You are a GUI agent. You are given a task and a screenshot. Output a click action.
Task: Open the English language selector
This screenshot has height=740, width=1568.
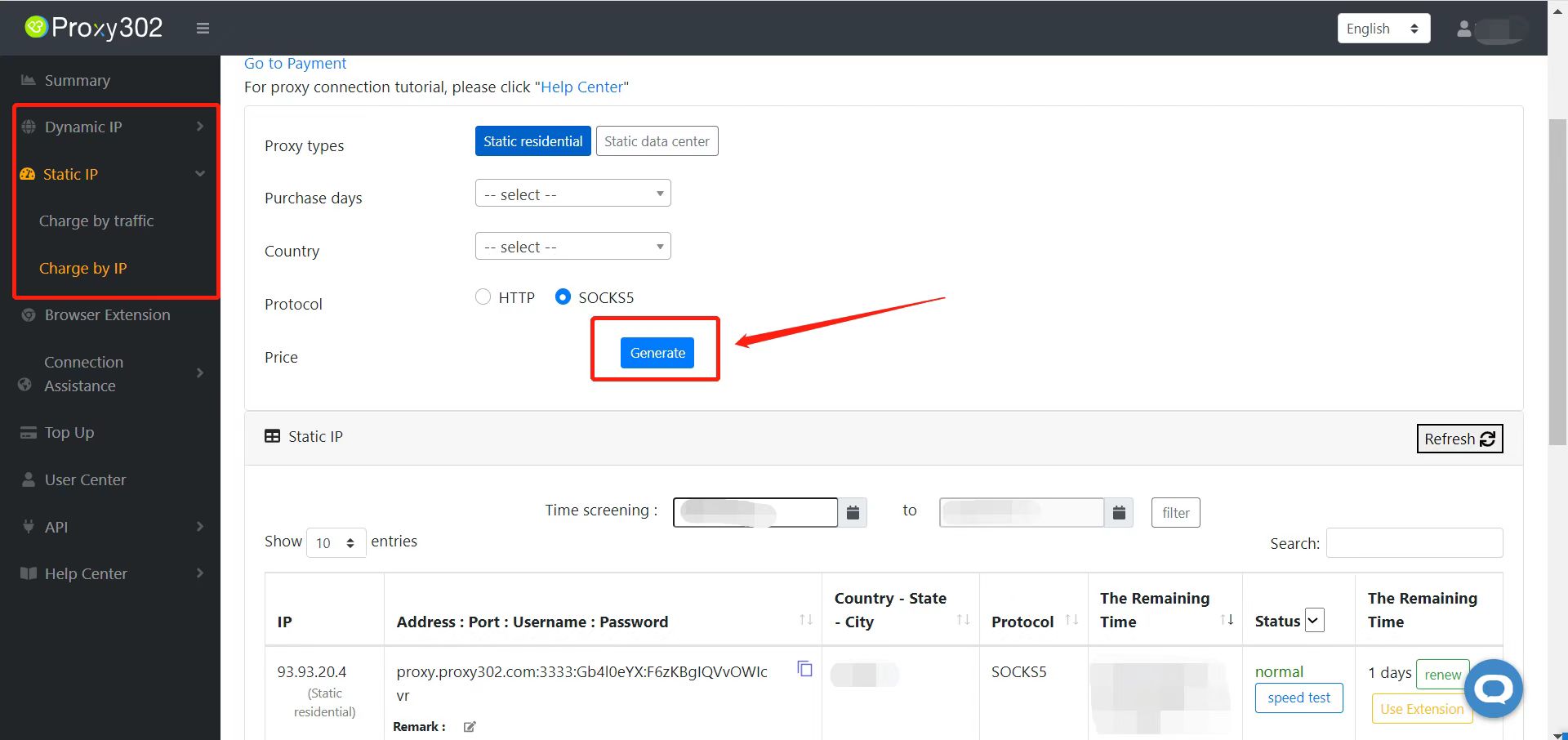pyautogui.click(x=1383, y=29)
